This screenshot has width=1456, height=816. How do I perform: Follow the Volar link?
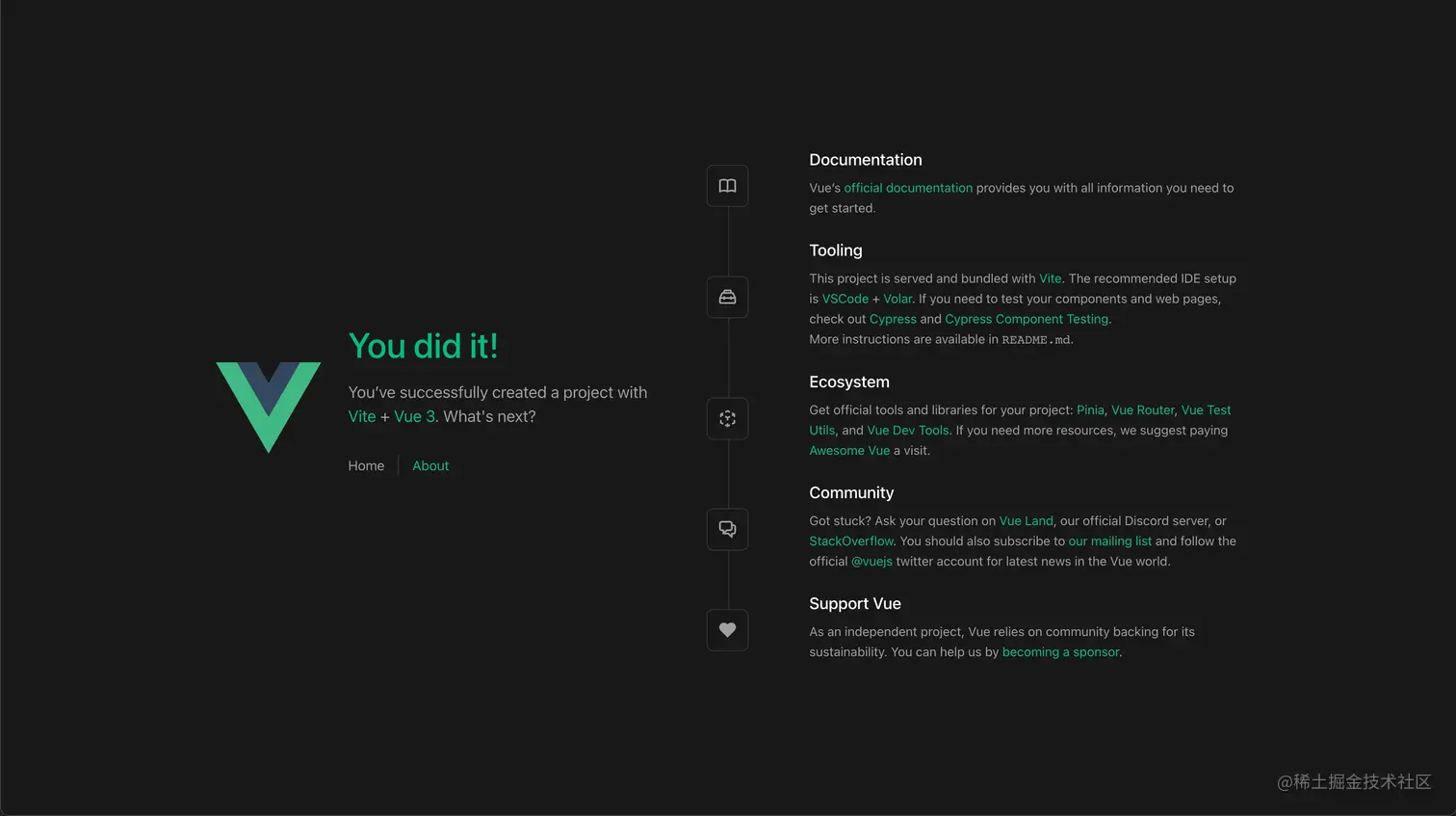897,299
